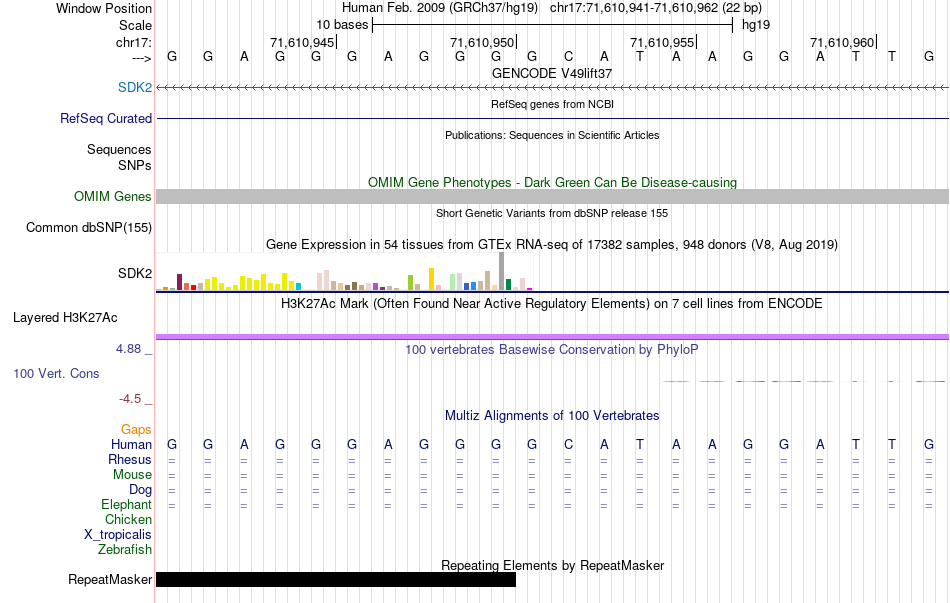Viewport: 950px width, 603px height.
Task: Click the C base in the reference sequence row
Action: (x=568, y=56)
